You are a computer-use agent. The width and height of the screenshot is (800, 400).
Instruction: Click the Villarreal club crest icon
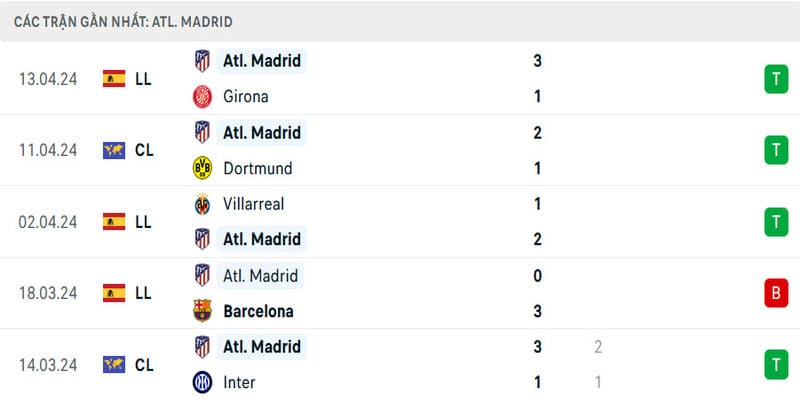point(202,204)
